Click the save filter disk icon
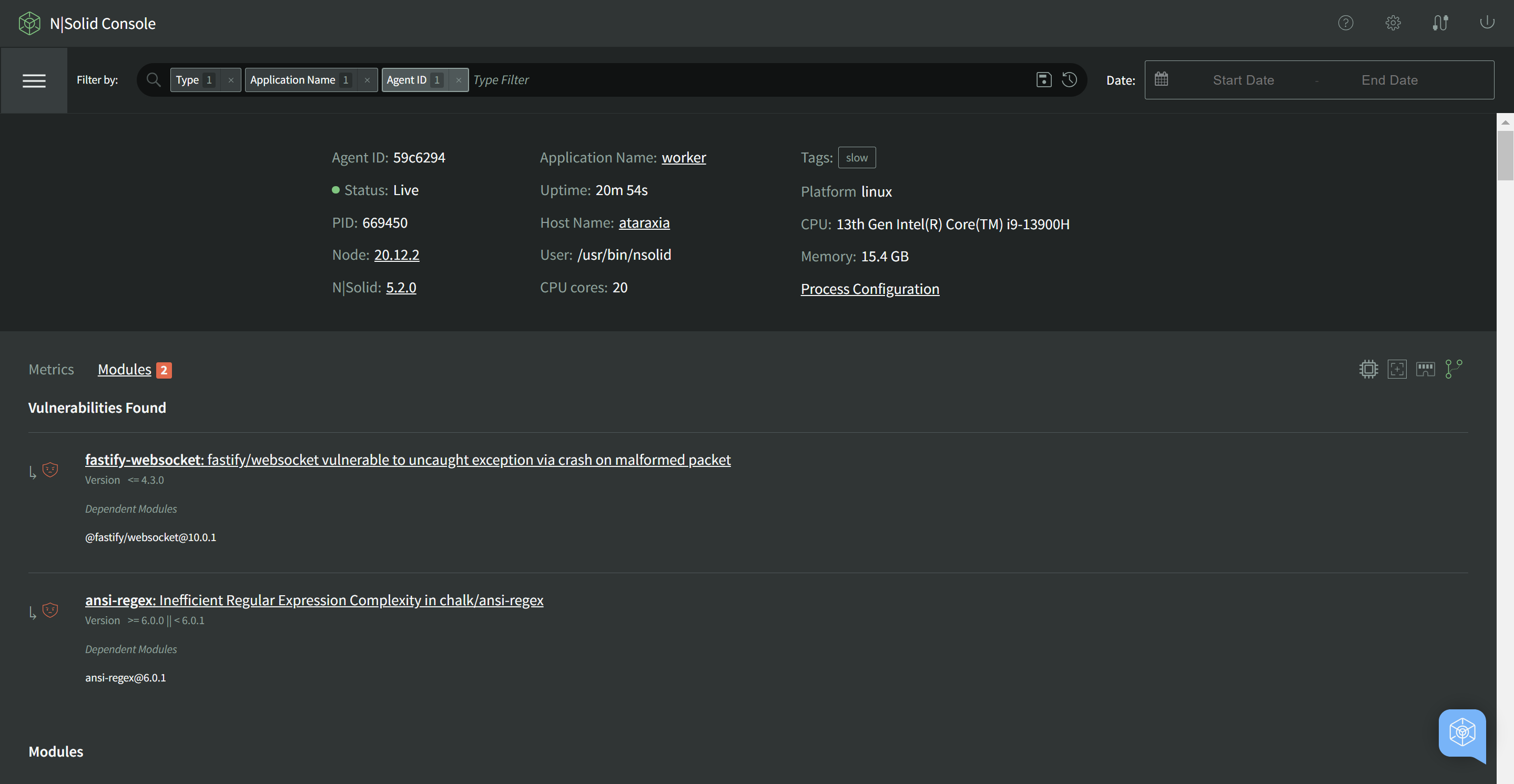1514x784 pixels. [x=1044, y=79]
